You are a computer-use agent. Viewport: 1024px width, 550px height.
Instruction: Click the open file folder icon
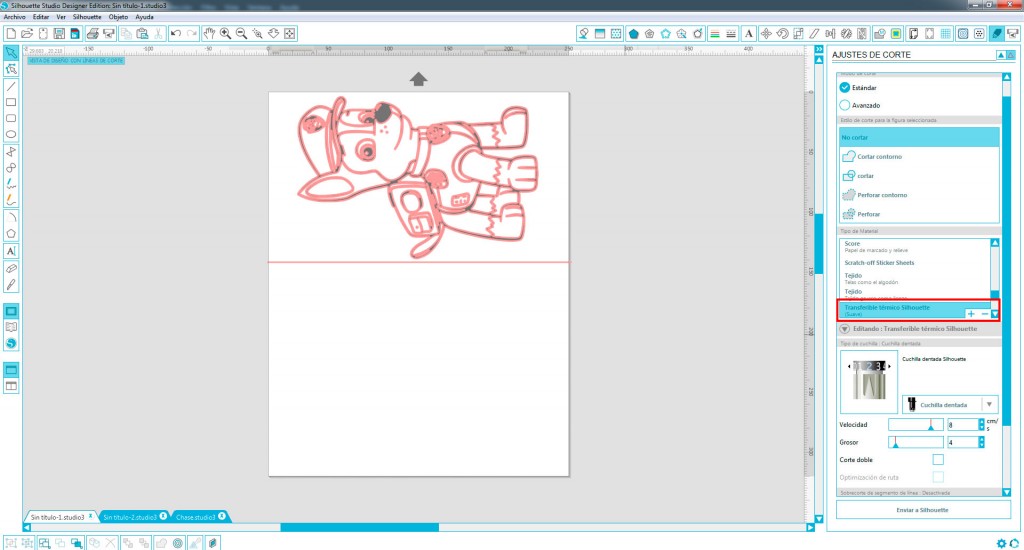click(27, 33)
